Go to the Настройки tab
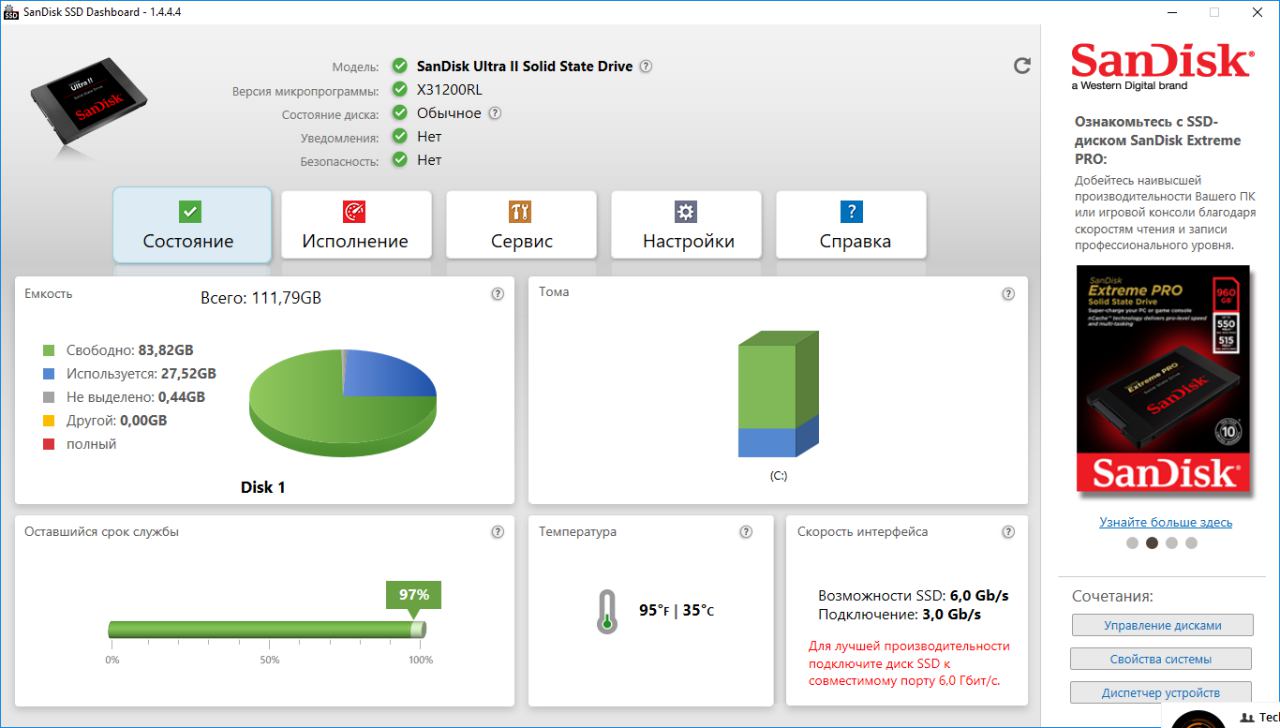Viewport: 1280px width, 728px height. click(687, 226)
